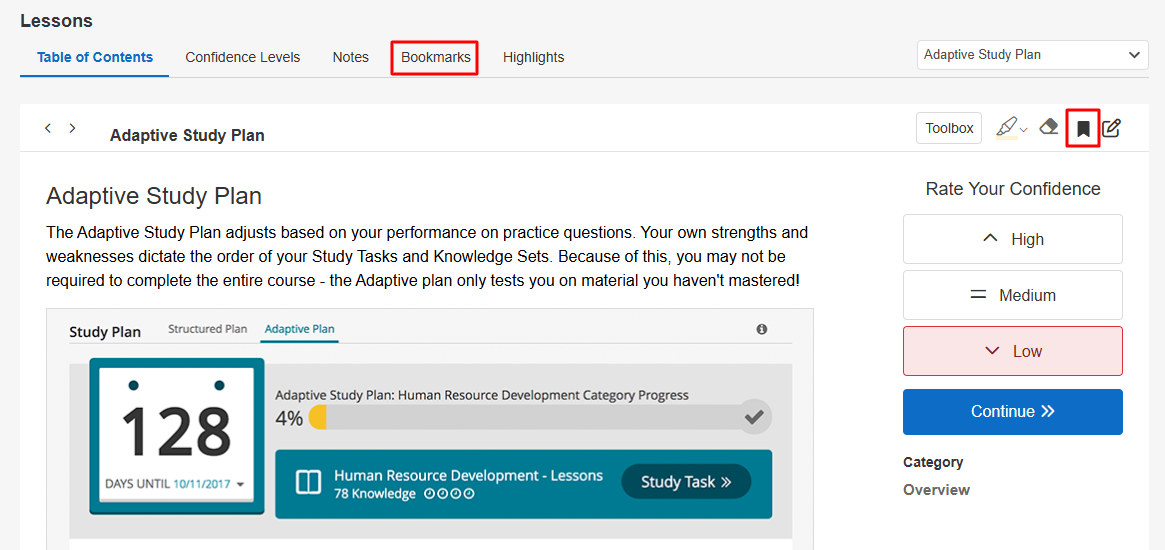Rate your confidence as Low
The height and width of the screenshot is (550, 1165).
tap(1012, 351)
